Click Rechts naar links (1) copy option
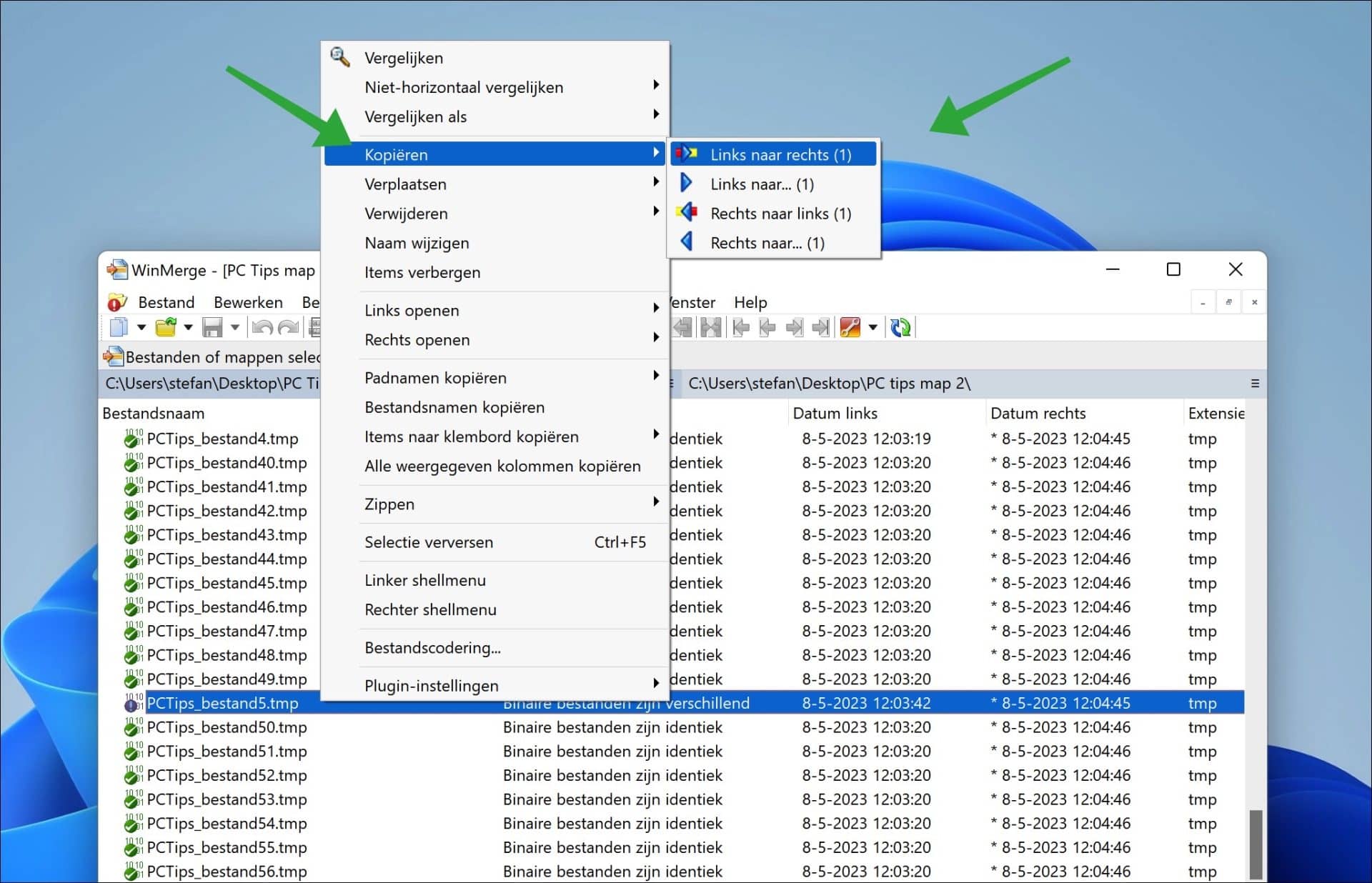The image size is (1372, 883). tap(780, 214)
